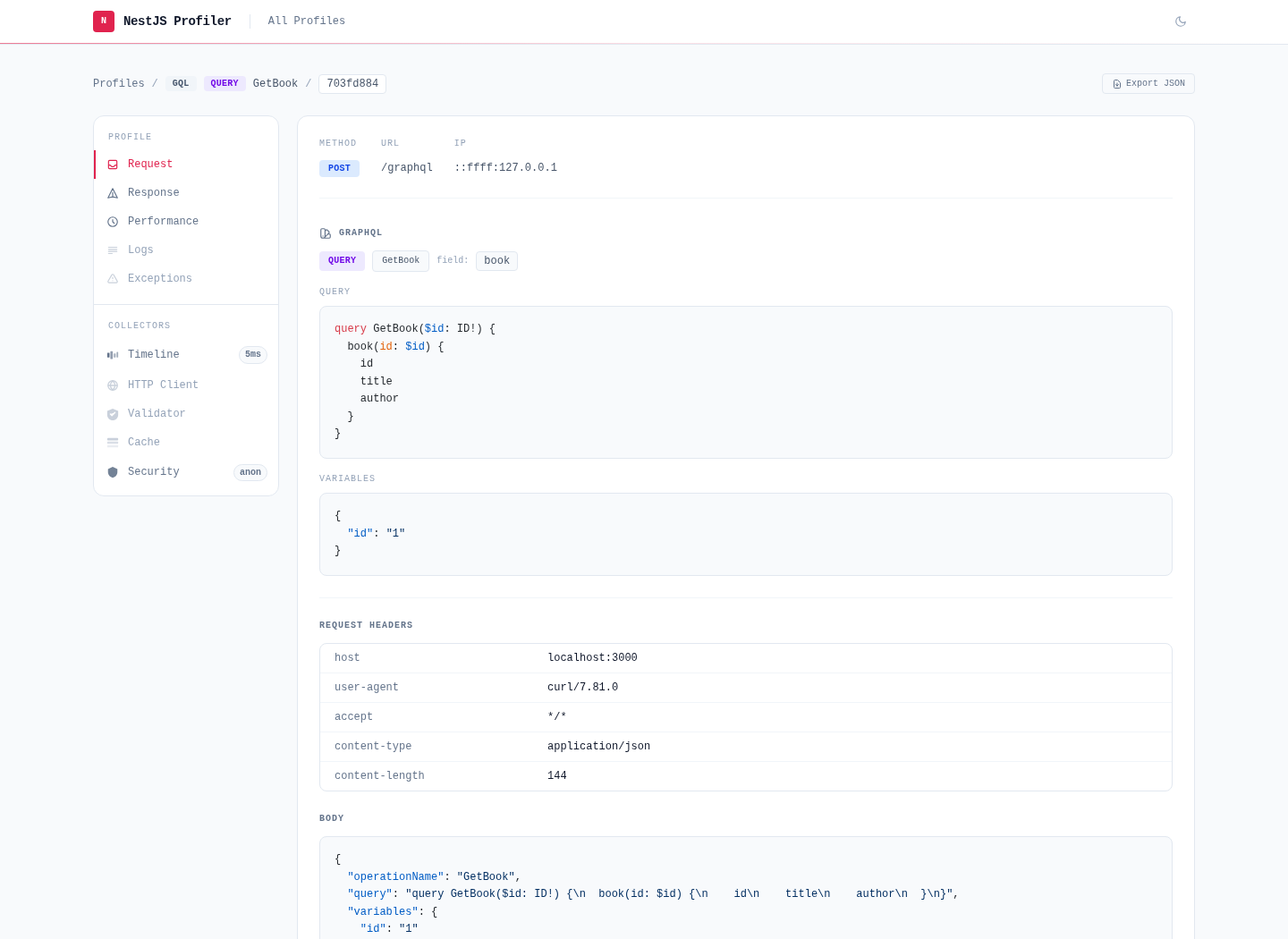
Task: Go to All Profiles page
Action: tap(307, 21)
